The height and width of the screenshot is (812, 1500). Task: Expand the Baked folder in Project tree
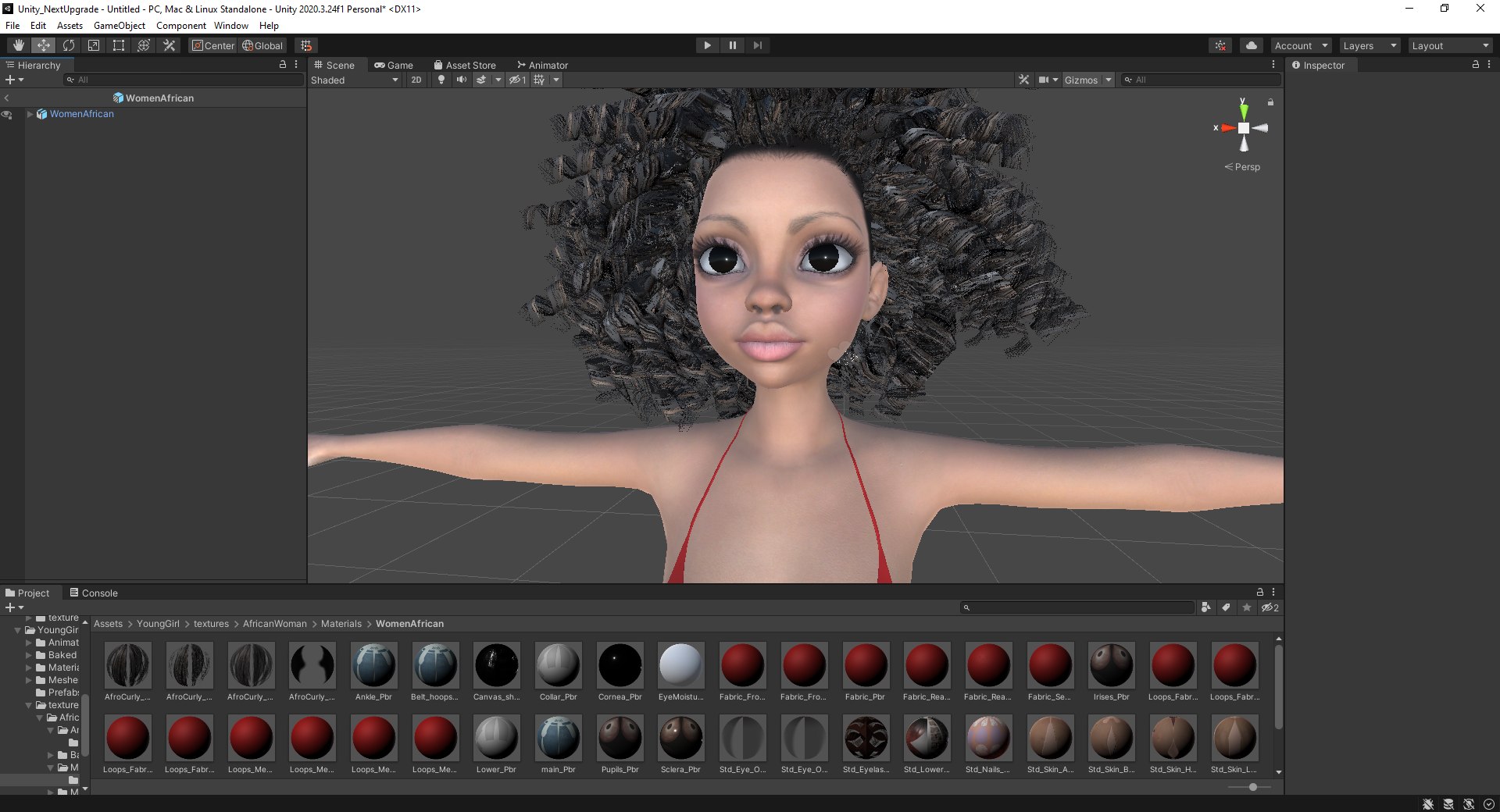30,655
